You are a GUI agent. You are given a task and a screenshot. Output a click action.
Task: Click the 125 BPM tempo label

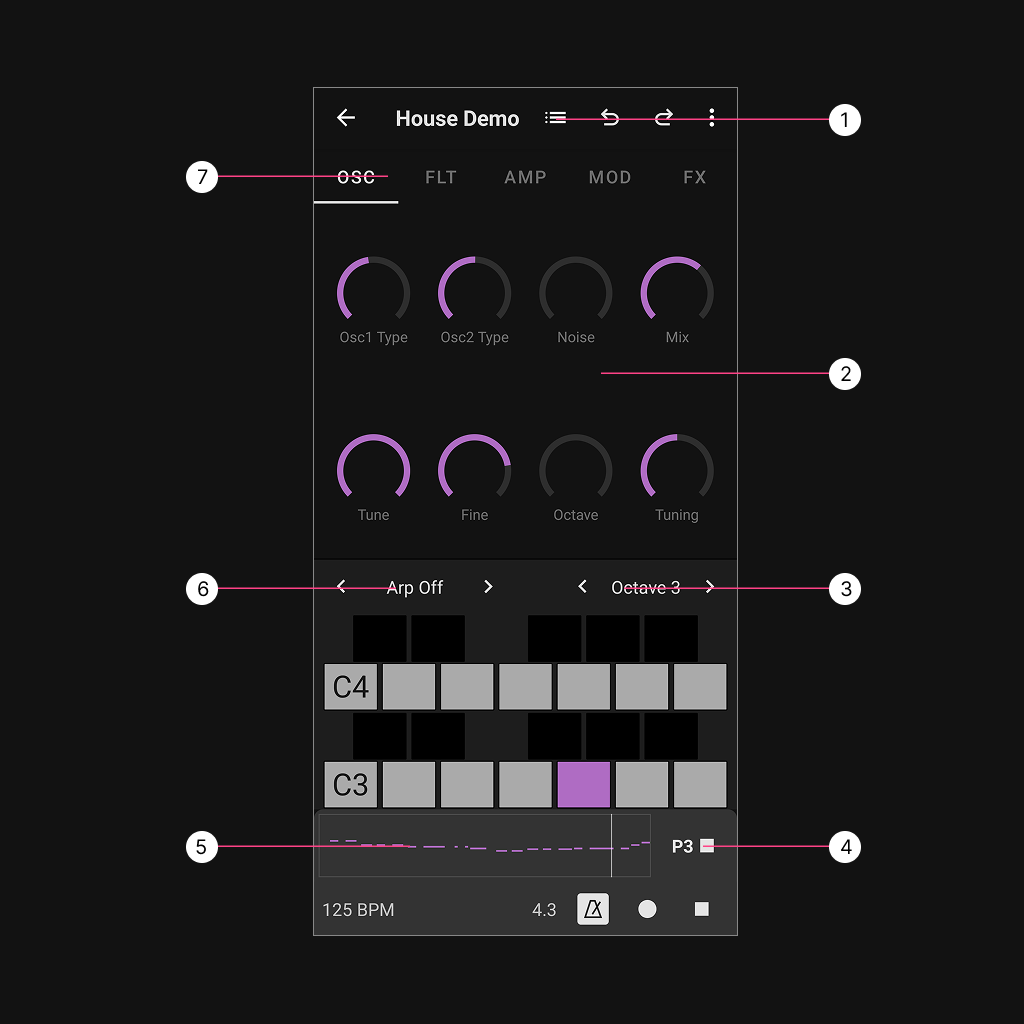click(x=358, y=910)
